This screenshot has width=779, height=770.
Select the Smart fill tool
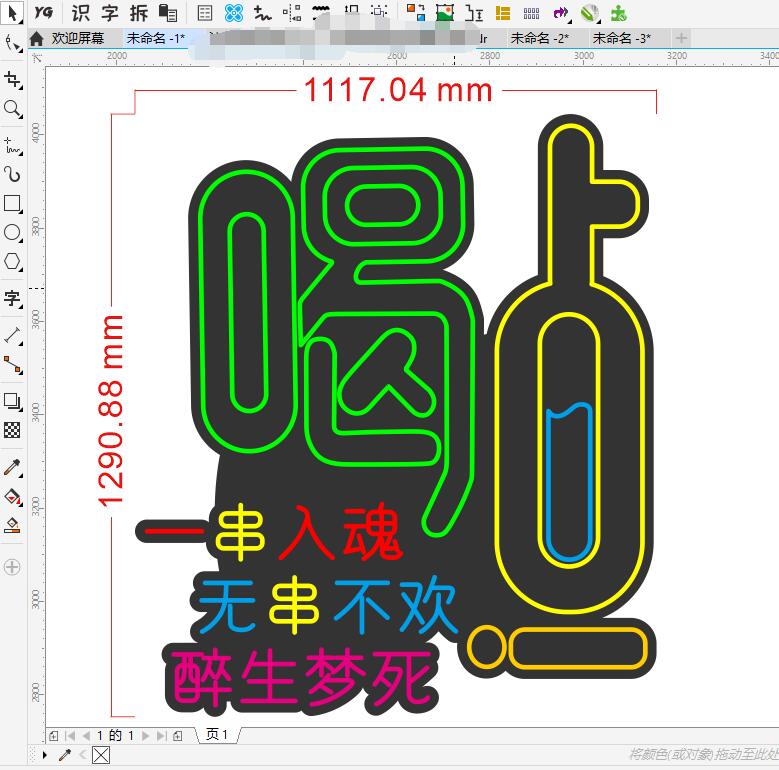point(12,525)
